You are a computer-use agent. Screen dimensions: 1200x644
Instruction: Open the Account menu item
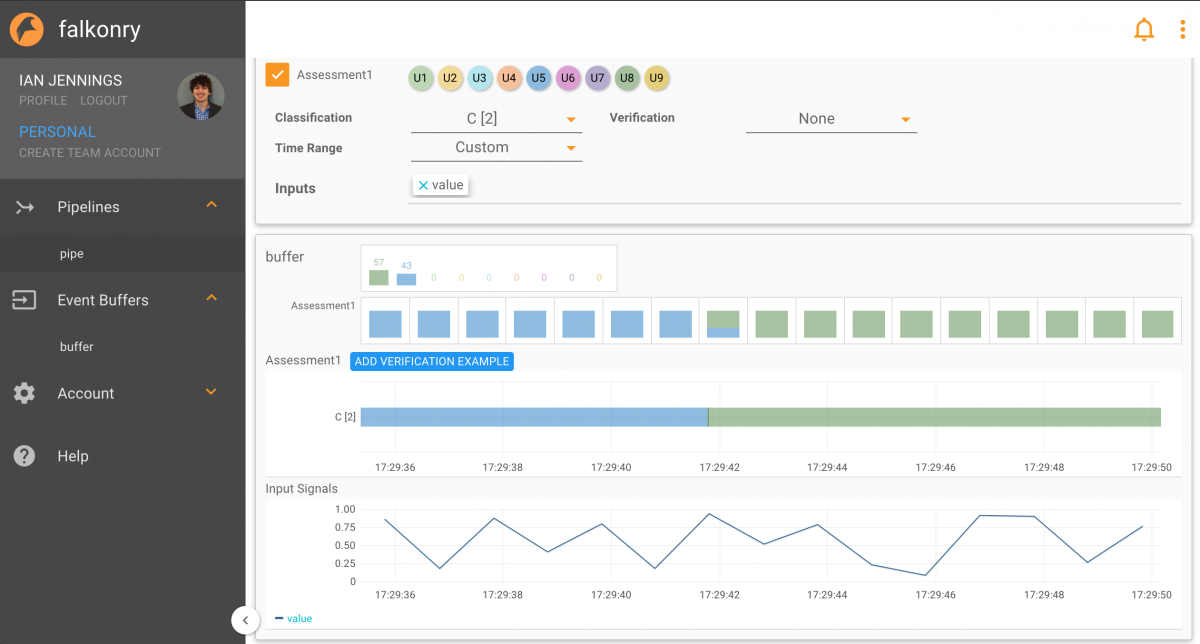pos(122,393)
